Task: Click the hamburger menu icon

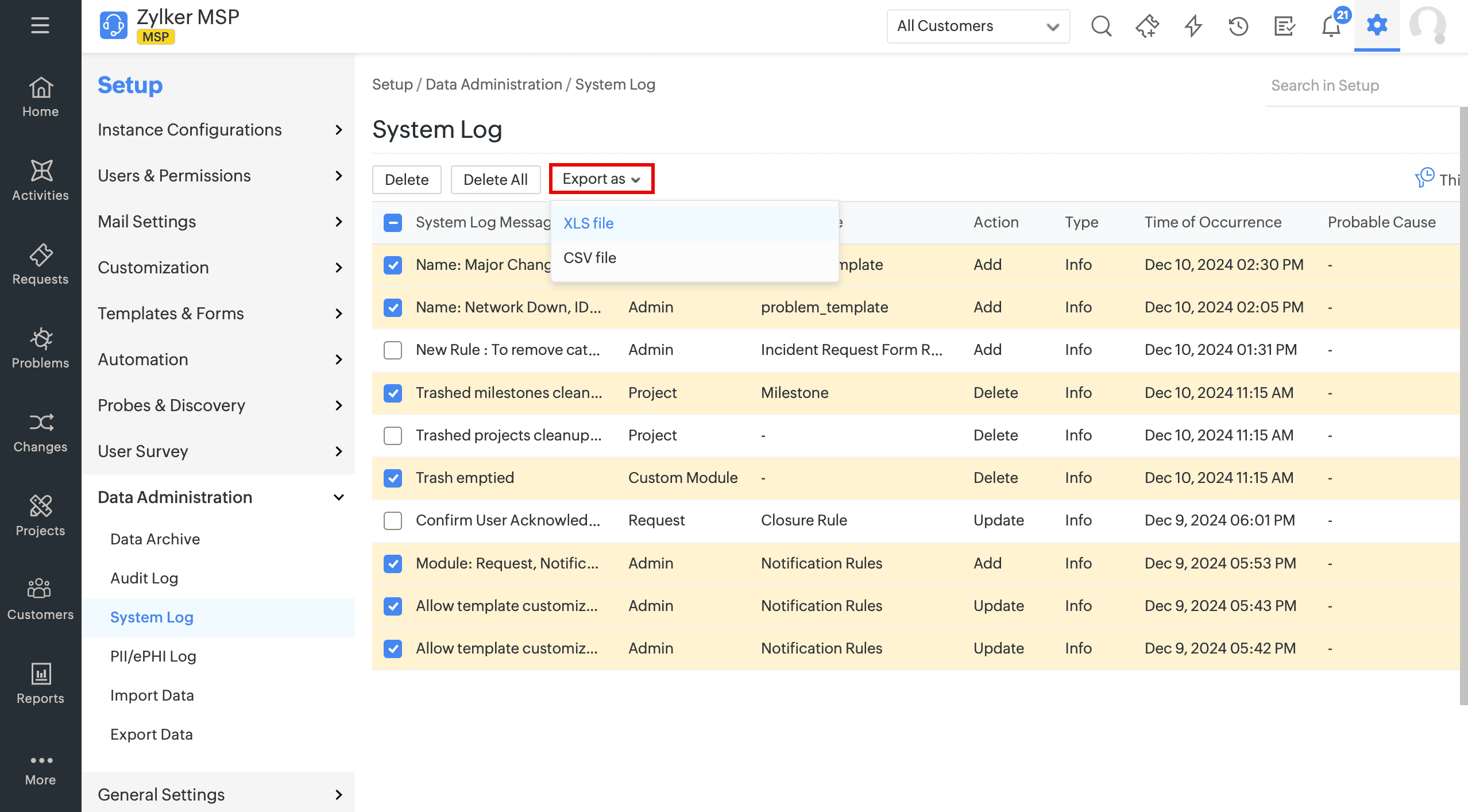Action: pyautogui.click(x=40, y=25)
